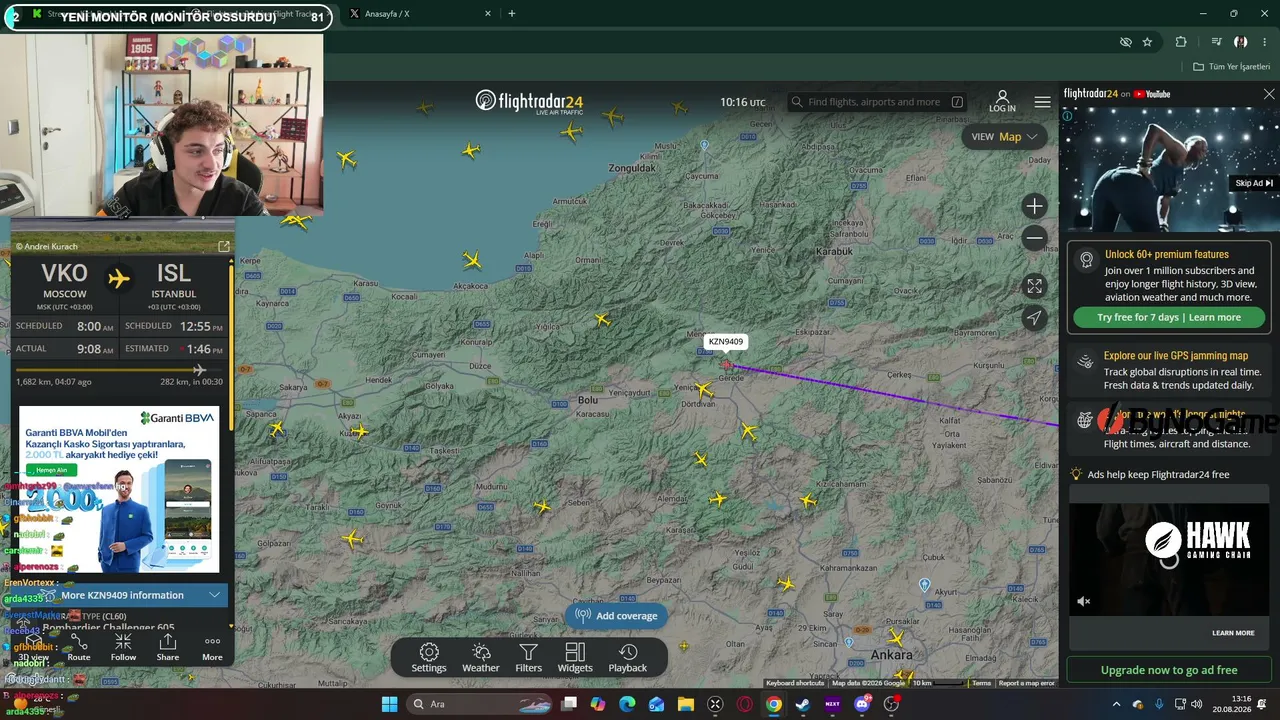Click the Terms link on the map

click(981, 683)
